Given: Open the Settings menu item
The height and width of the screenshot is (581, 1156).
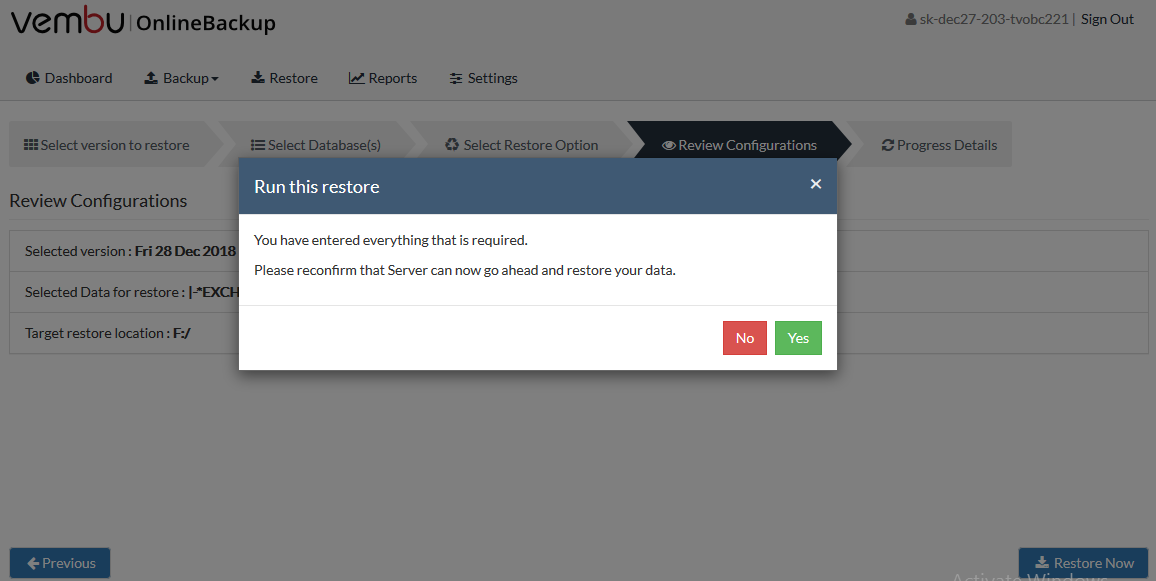Looking at the screenshot, I should tap(484, 78).
